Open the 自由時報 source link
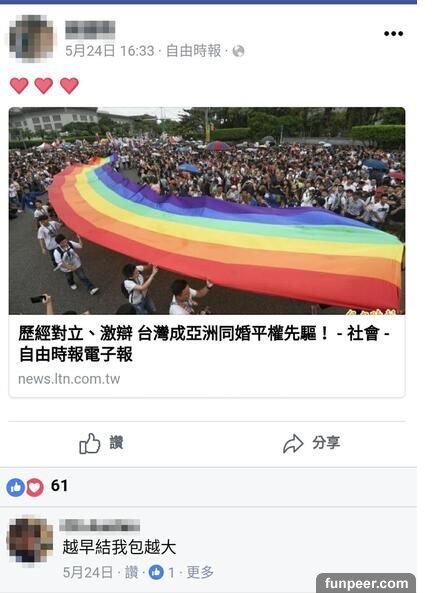Viewport: 436px width, 593px height. point(194,51)
